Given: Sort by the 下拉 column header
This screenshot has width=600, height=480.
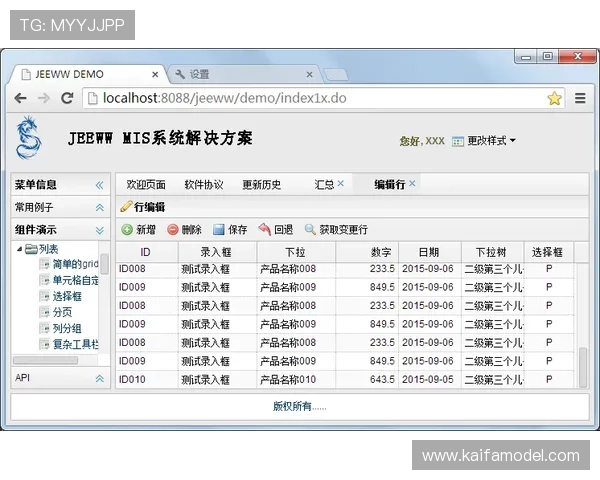Looking at the screenshot, I should coord(296,252).
